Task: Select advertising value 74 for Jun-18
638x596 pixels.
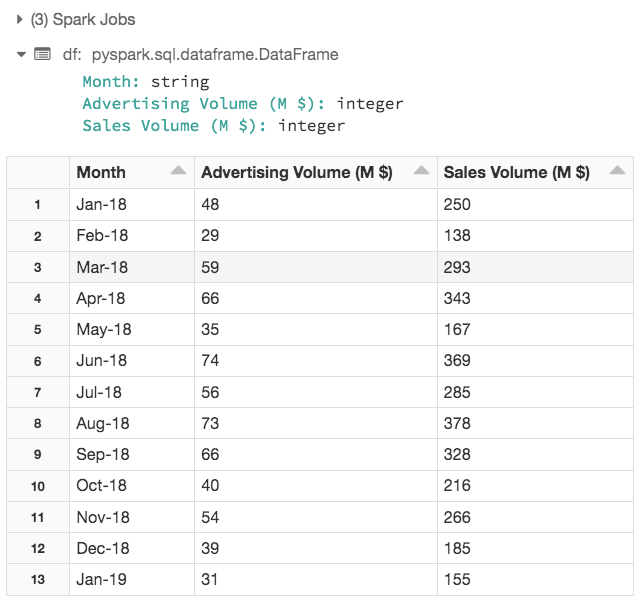Action: [210, 360]
